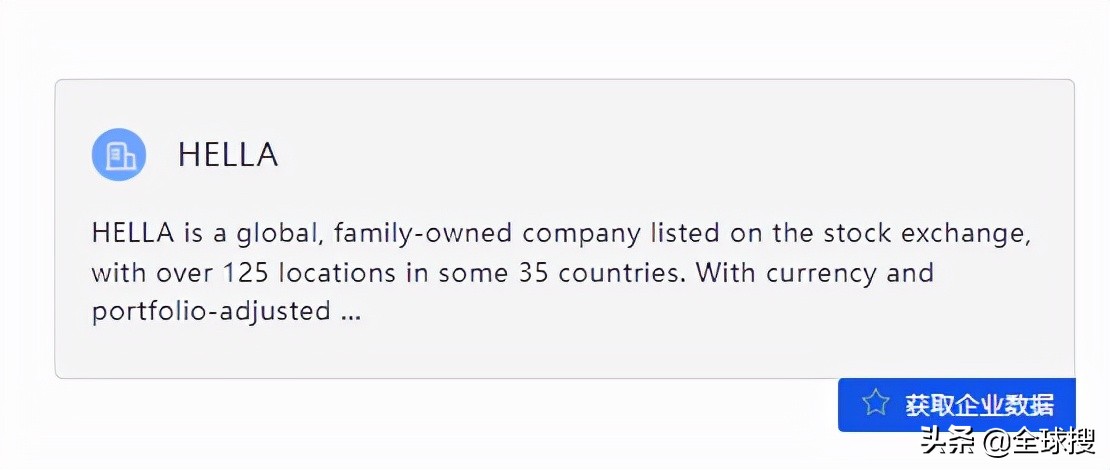The height and width of the screenshot is (470, 1110).
Task: Click the "portfolio-adjusted" text on the last line
Action: tap(211, 312)
